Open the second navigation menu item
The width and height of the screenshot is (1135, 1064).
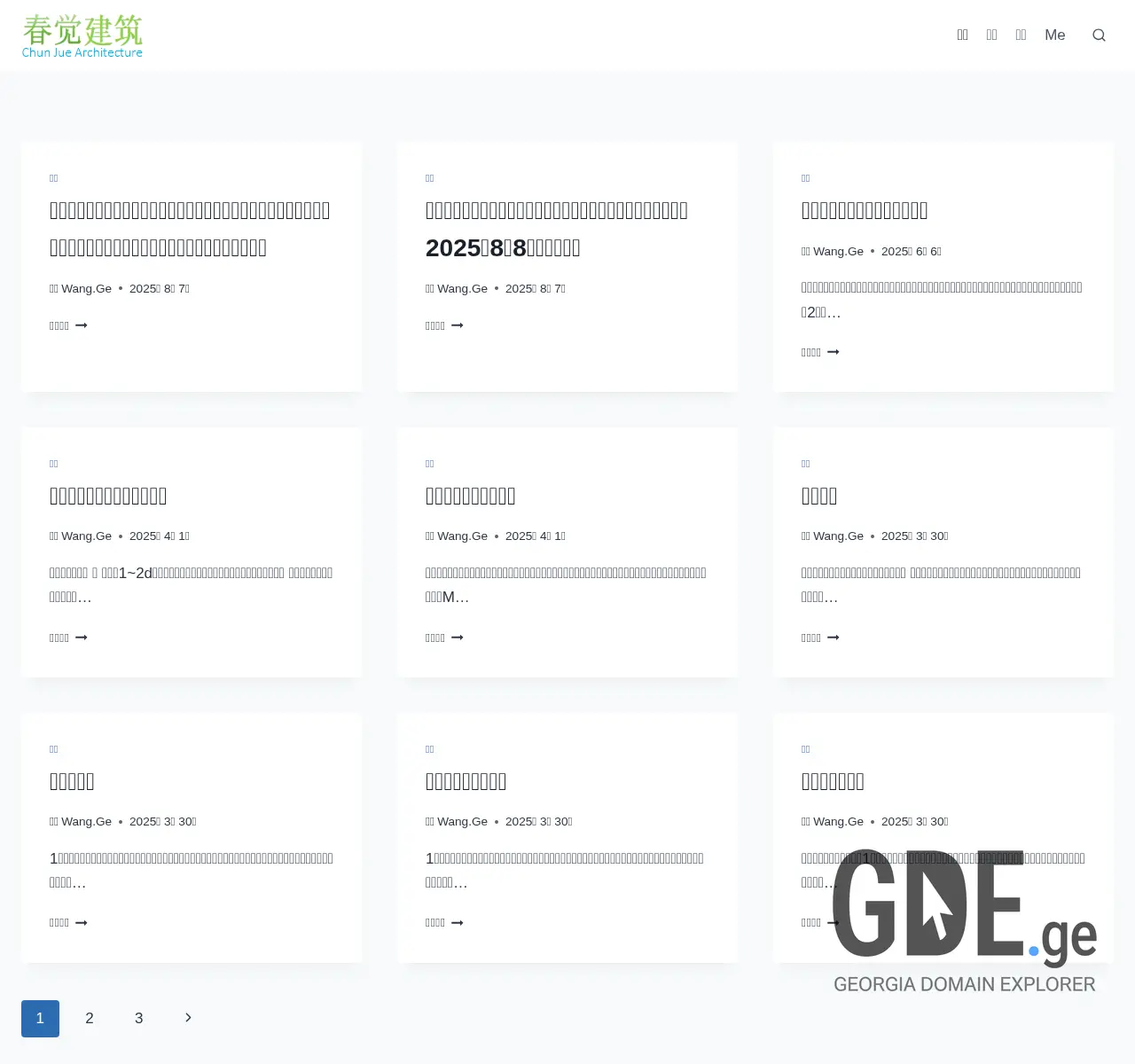tap(991, 35)
